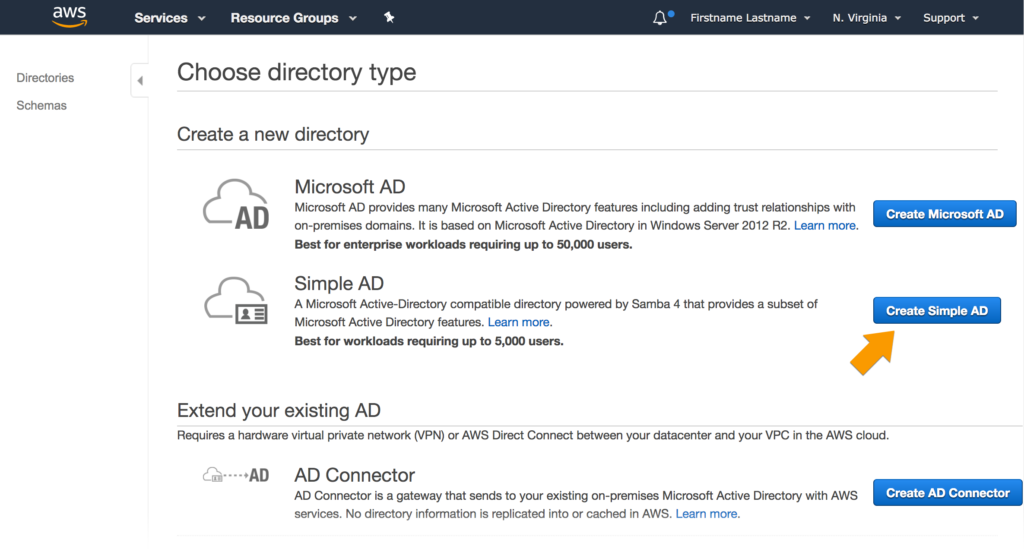This screenshot has height=549, width=1024.
Task: Click the Choose directory type title
Action: click(x=296, y=72)
